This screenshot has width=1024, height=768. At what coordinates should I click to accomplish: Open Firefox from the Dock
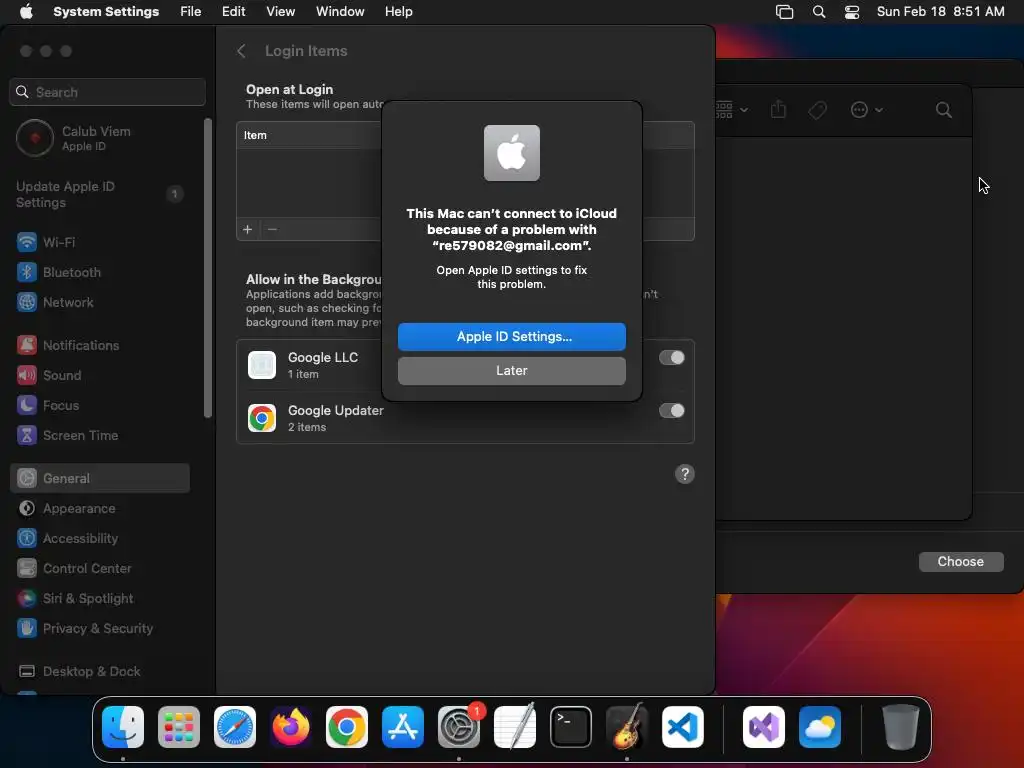(x=291, y=727)
